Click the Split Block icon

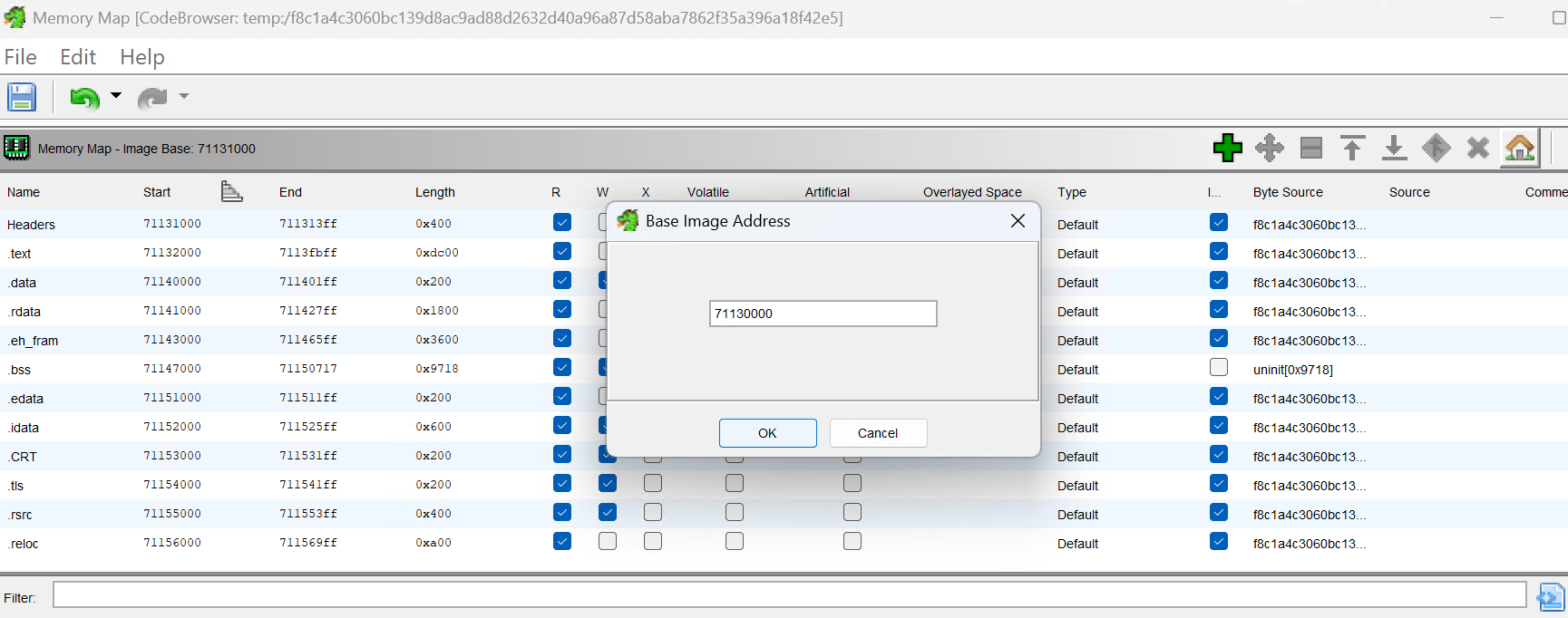(1310, 148)
